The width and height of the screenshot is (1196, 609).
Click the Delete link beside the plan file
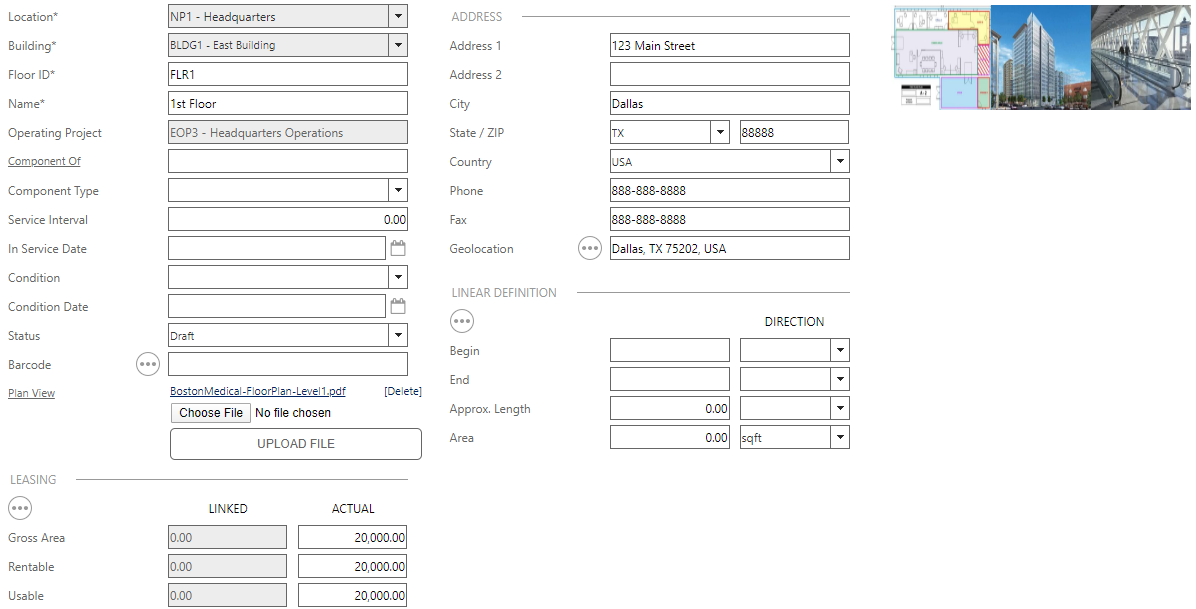pos(402,392)
